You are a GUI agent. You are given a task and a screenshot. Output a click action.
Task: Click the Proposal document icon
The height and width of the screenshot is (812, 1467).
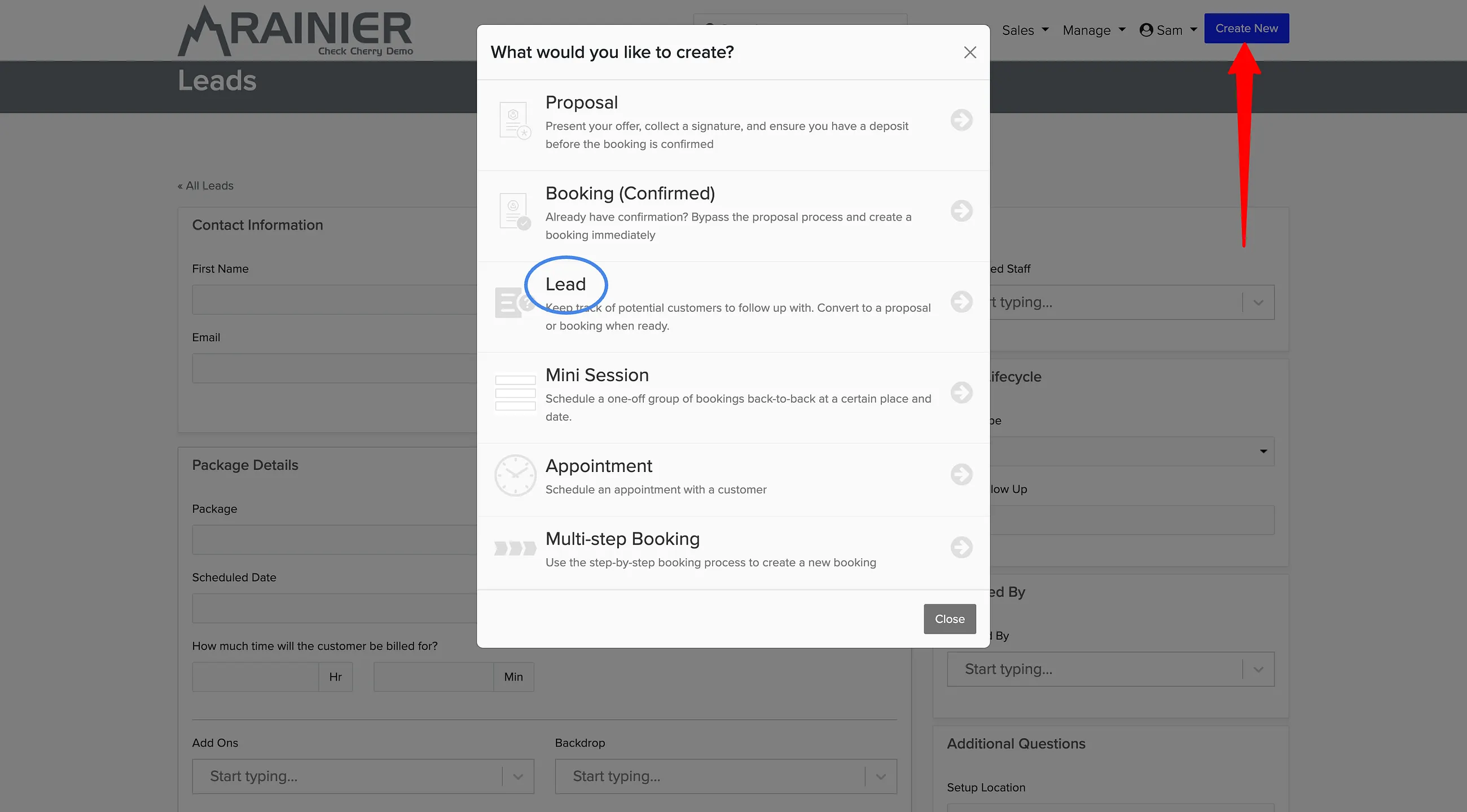[x=515, y=120]
